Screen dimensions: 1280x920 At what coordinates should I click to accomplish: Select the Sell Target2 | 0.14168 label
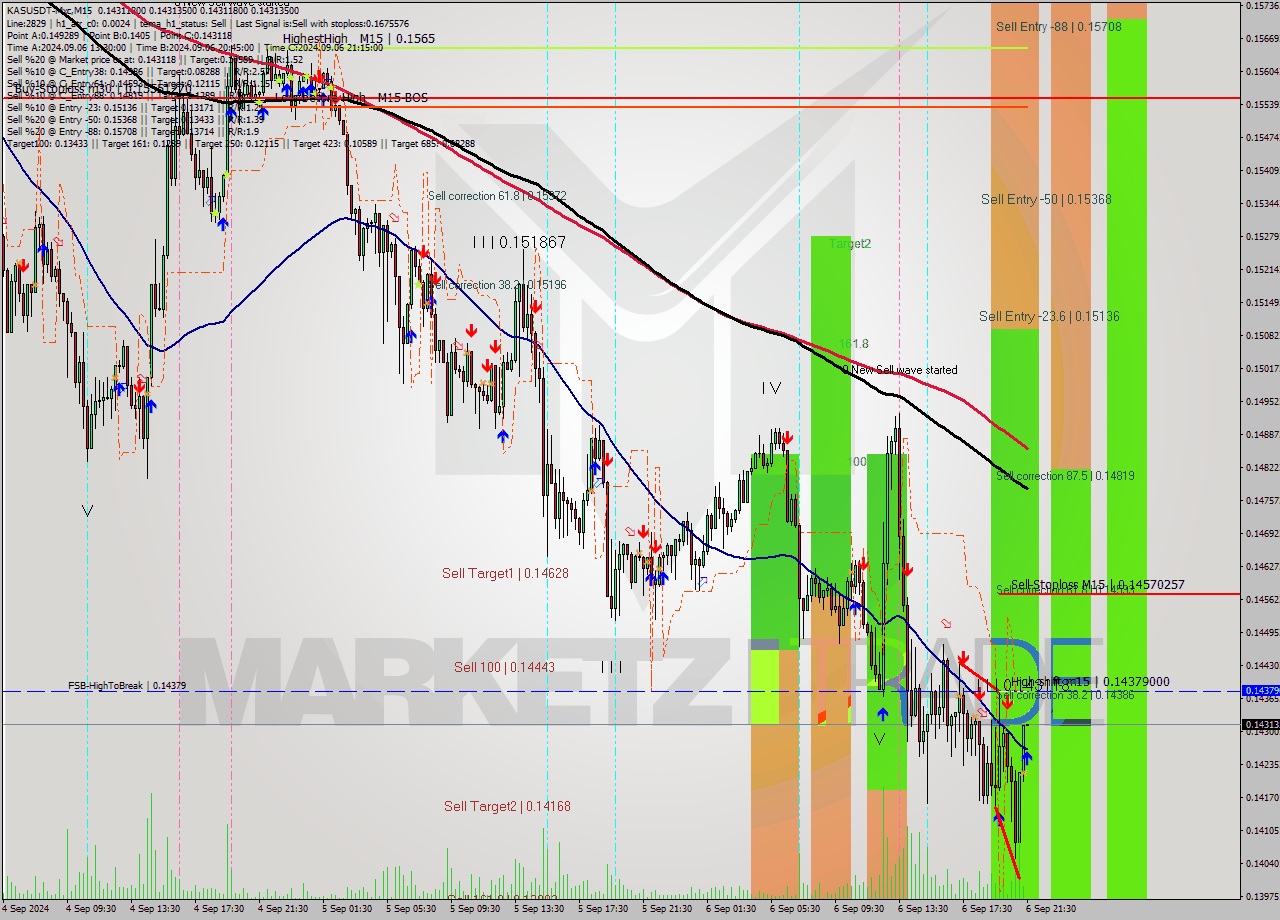pyautogui.click(x=507, y=806)
